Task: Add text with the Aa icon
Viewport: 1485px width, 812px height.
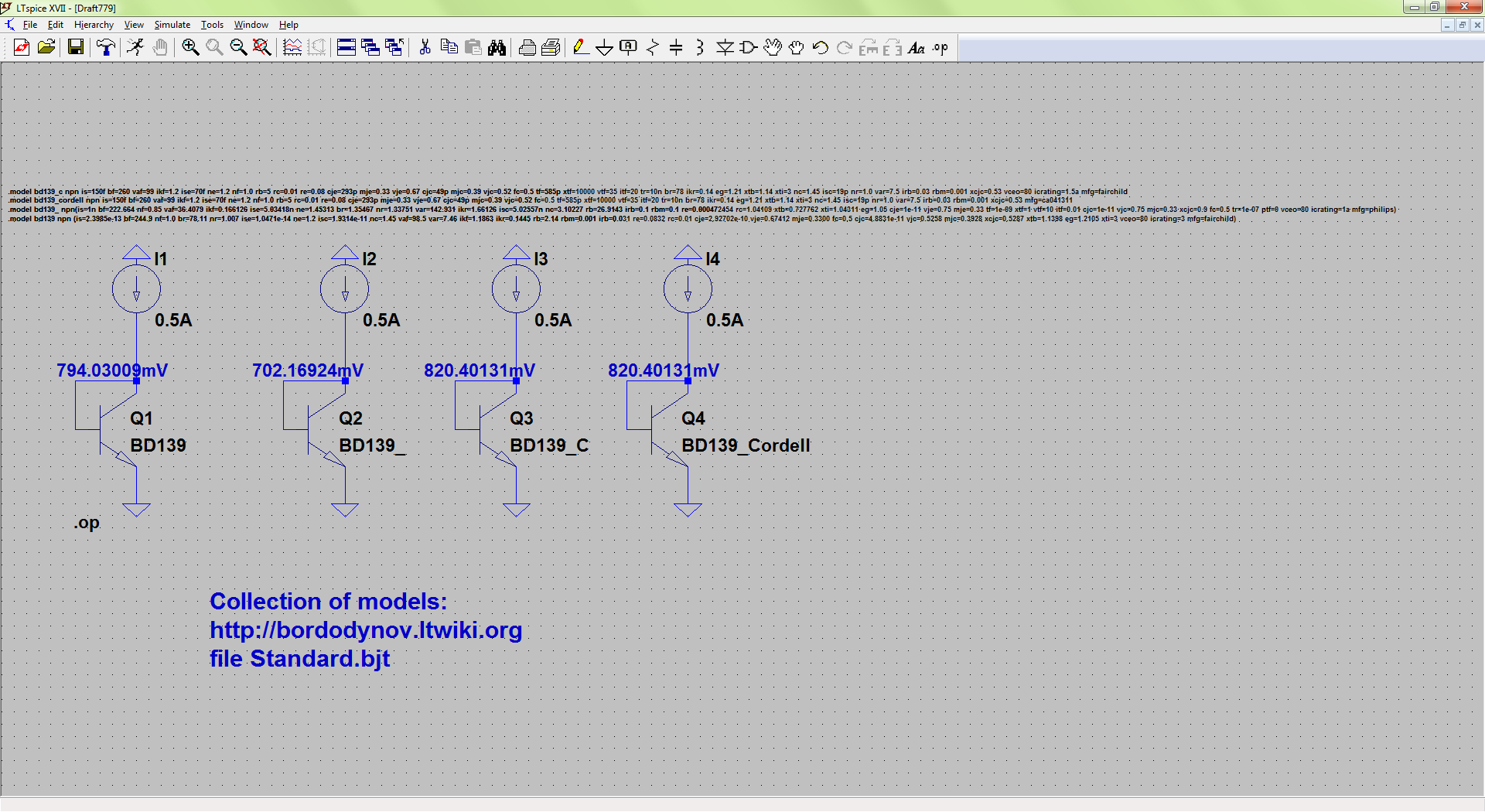Action: click(917, 48)
